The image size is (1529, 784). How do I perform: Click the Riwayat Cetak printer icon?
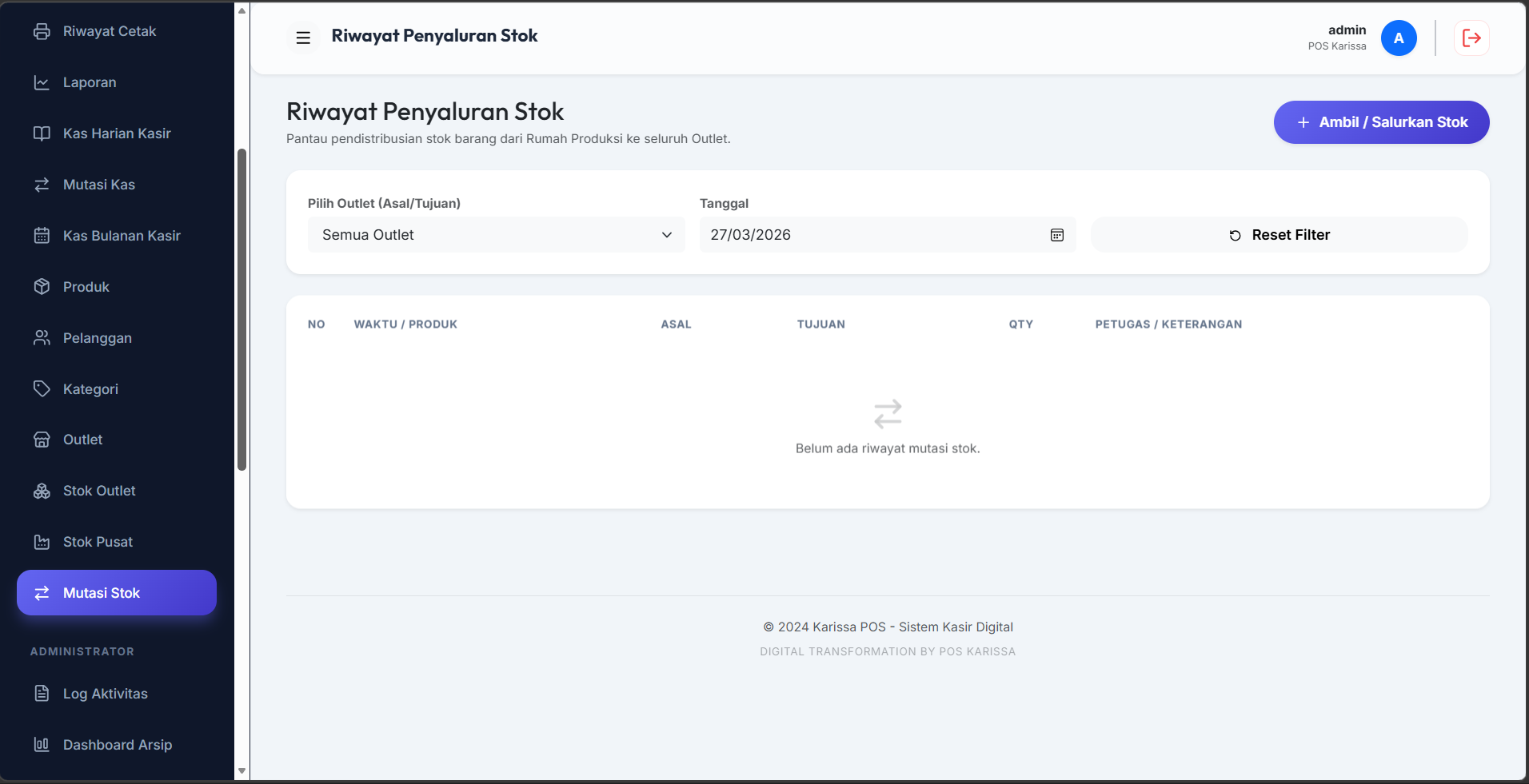coord(42,31)
